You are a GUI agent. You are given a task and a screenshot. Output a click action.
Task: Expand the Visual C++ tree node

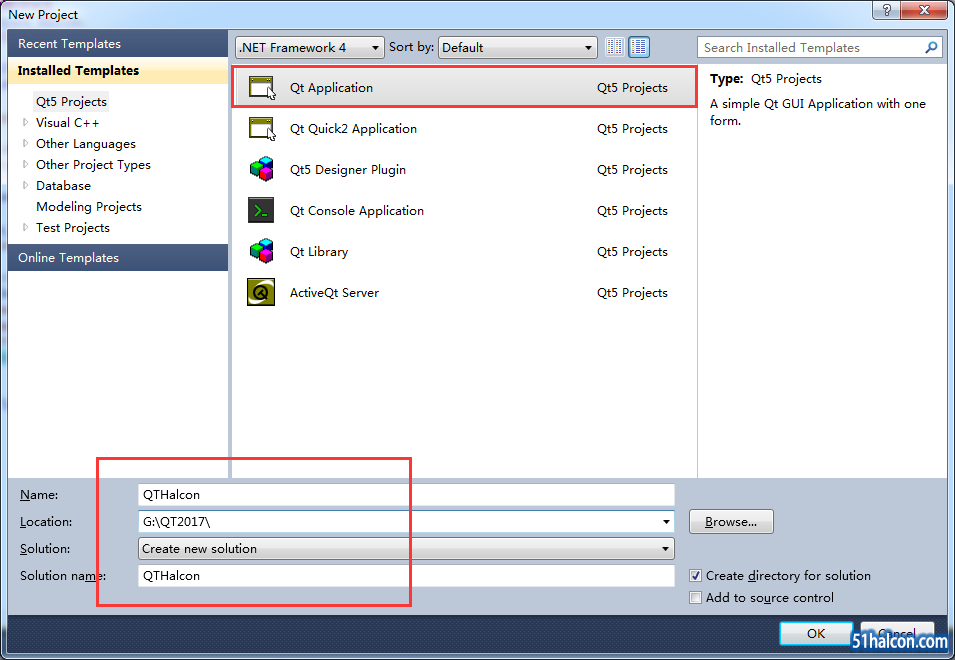(x=26, y=122)
